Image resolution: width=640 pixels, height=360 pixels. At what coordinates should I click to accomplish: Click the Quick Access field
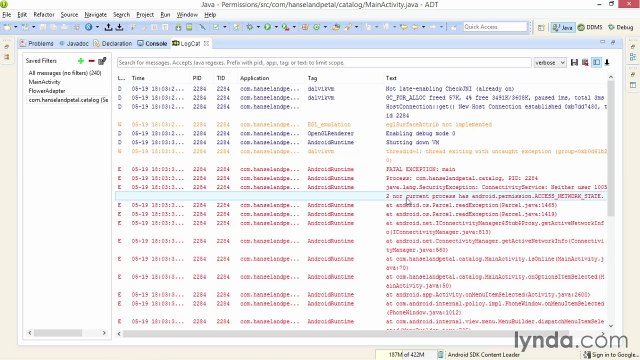(495, 27)
